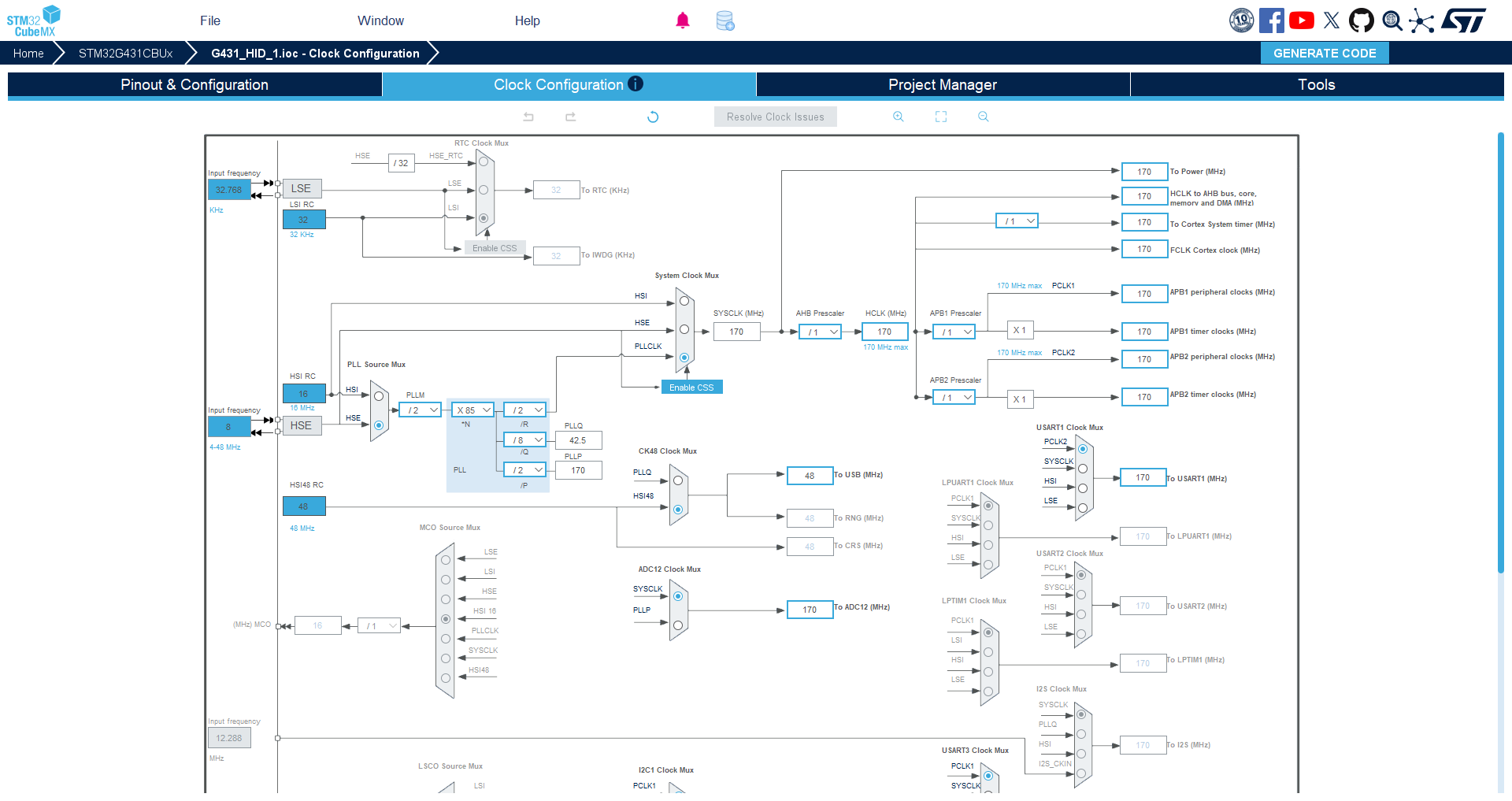Image resolution: width=1512 pixels, height=801 pixels.
Task: Open the PLLM /2 divider dropdown
Action: click(420, 410)
